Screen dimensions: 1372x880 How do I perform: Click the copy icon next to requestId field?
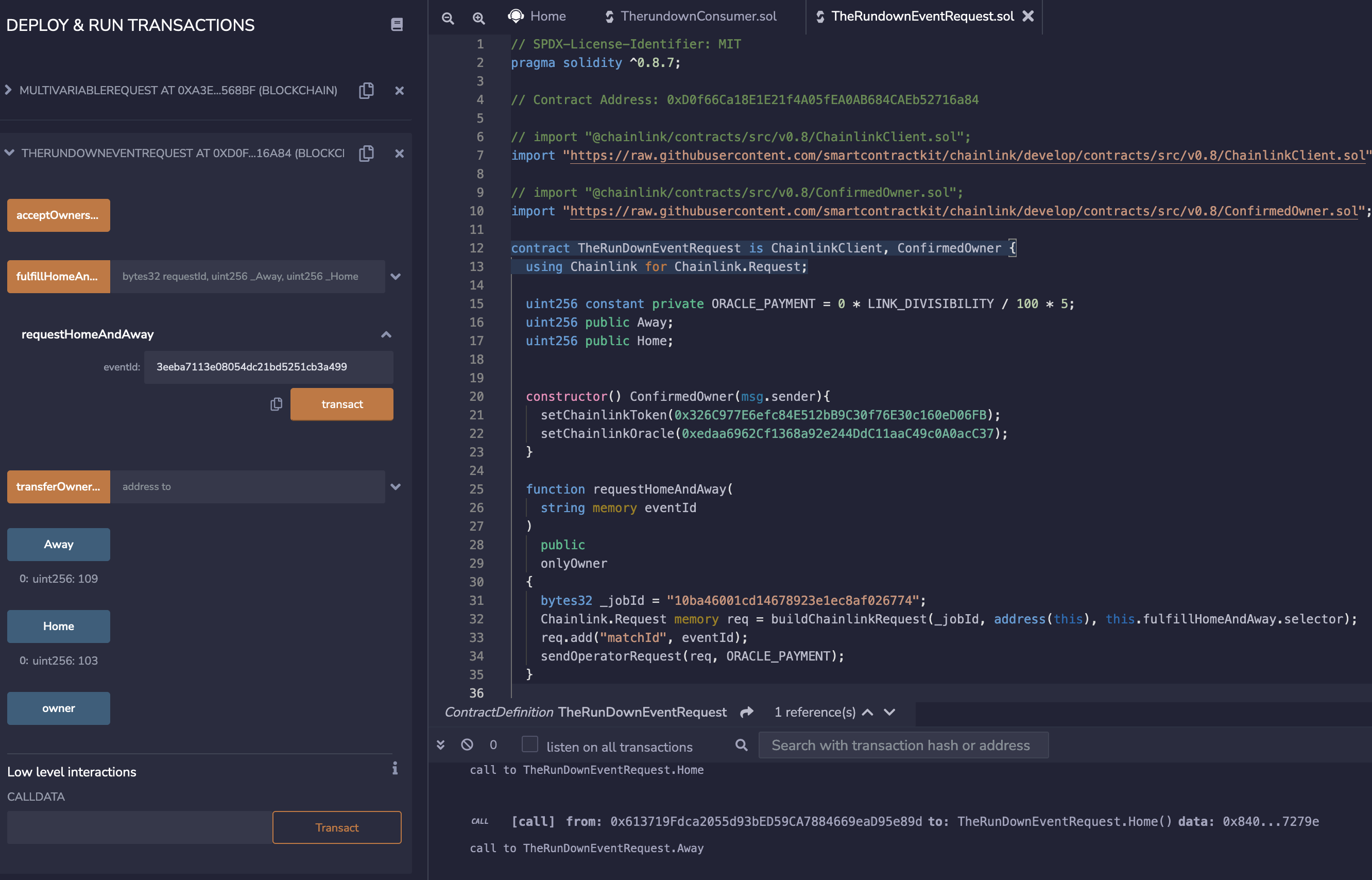pos(276,404)
